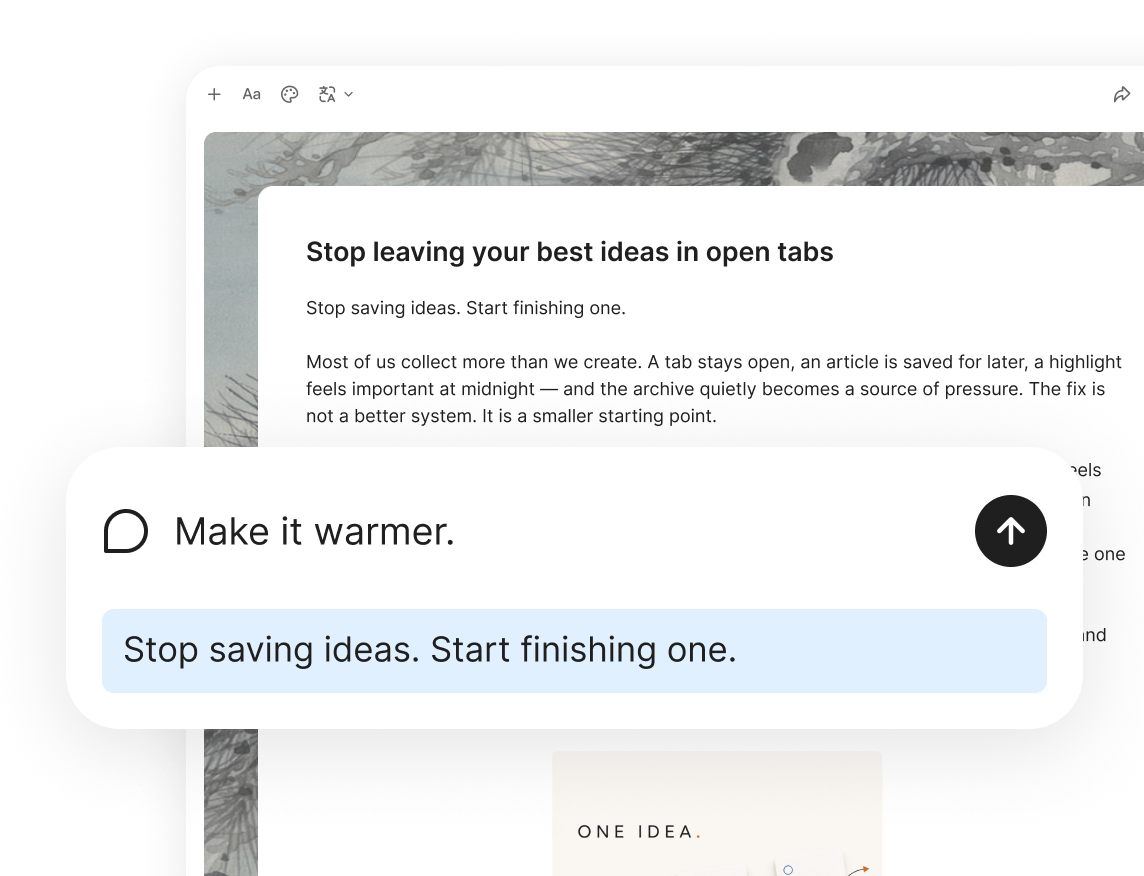Open the color palette theme icon
This screenshot has width=1144, height=876.
click(x=290, y=94)
